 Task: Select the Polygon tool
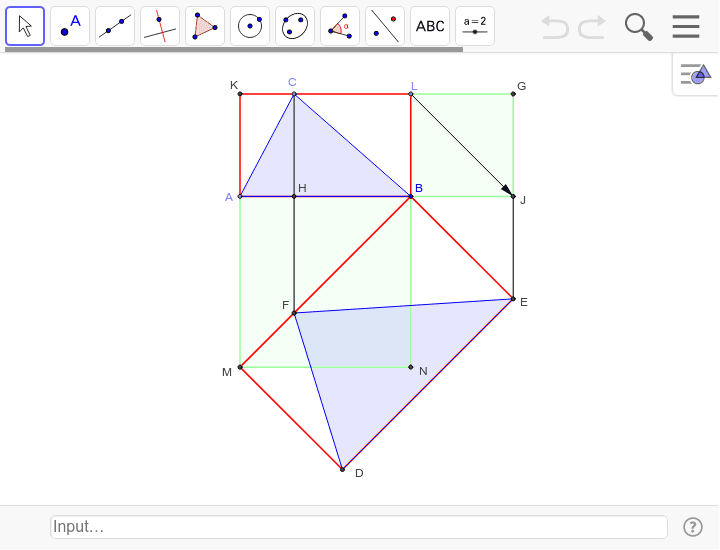coord(205,26)
